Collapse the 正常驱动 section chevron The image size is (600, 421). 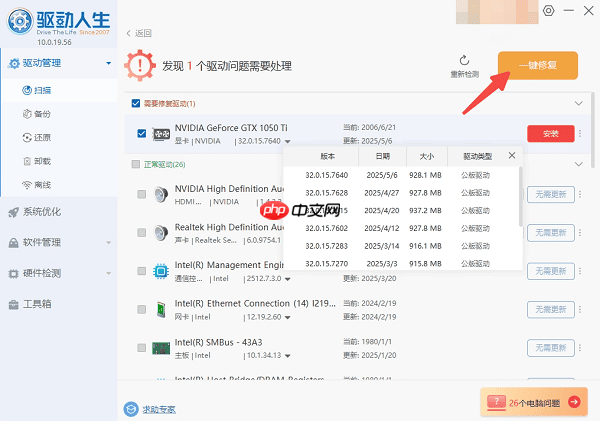(579, 164)
